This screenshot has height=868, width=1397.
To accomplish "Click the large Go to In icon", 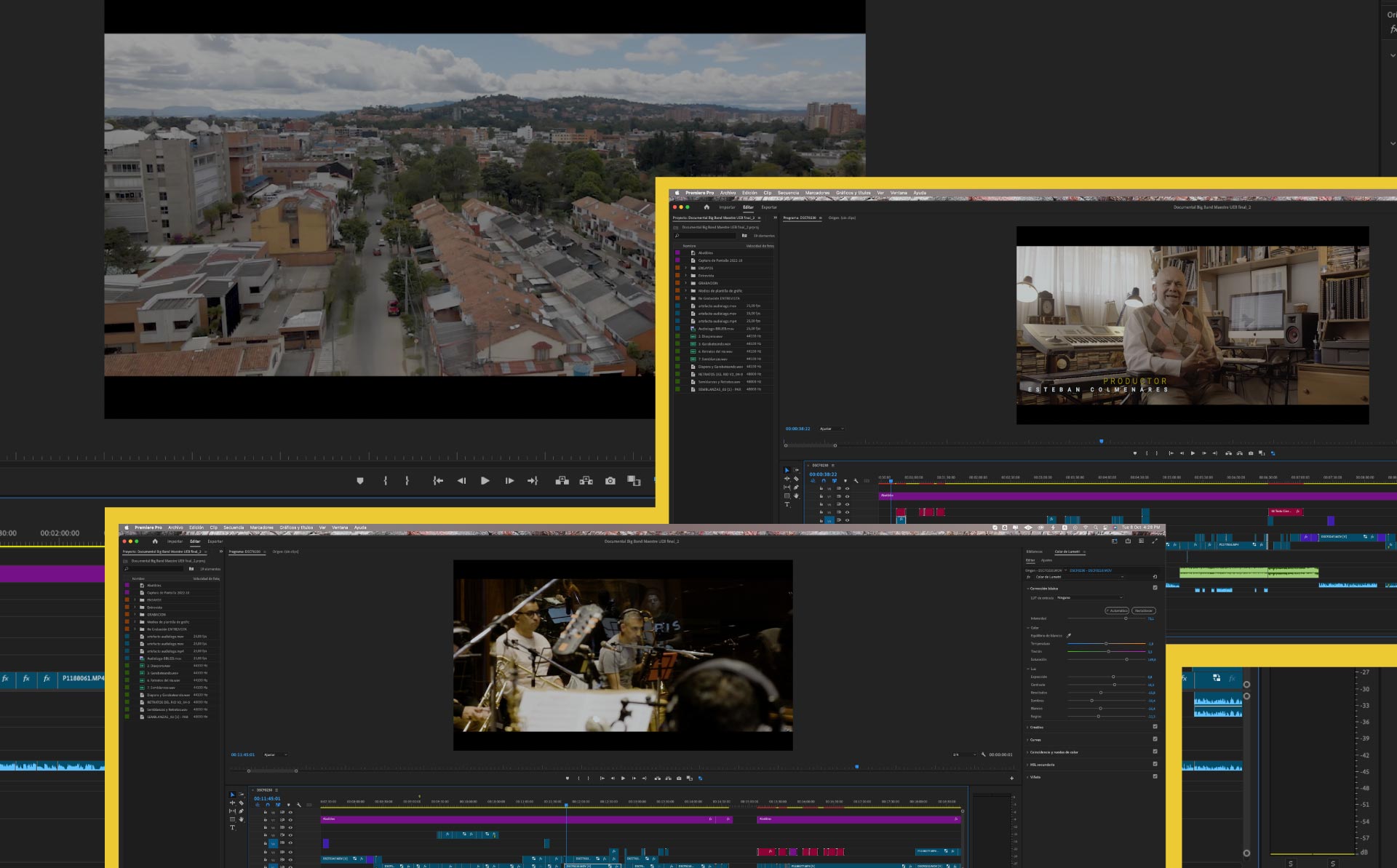I will (437, 481).
